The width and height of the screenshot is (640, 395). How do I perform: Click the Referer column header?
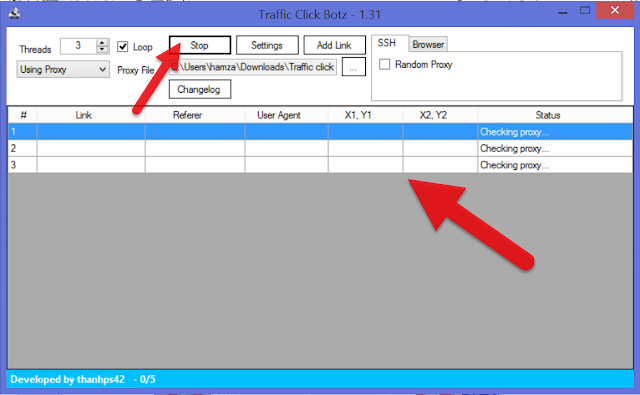[195, 115]
